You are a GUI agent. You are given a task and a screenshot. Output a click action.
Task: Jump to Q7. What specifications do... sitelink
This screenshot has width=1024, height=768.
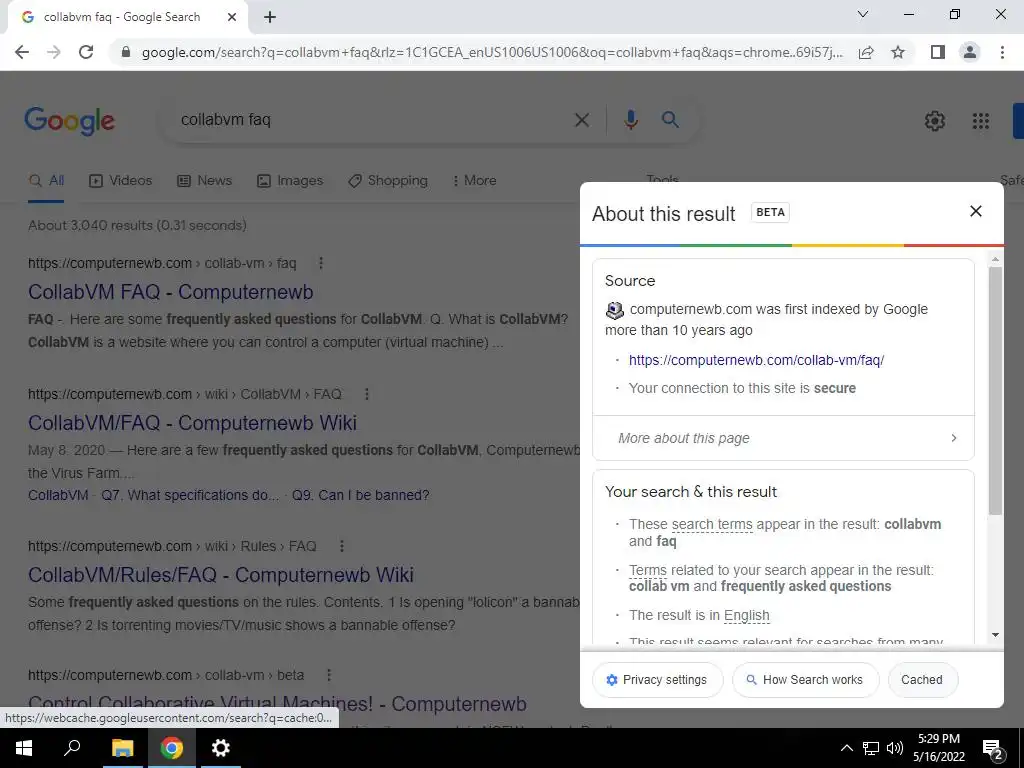click(x=189, y=495)
